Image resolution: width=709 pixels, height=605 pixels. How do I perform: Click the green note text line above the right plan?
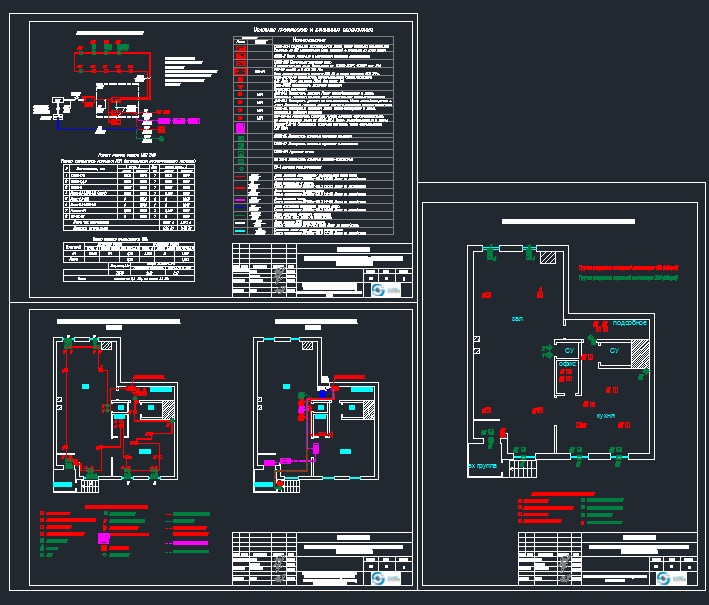click(x=628, y=278)
